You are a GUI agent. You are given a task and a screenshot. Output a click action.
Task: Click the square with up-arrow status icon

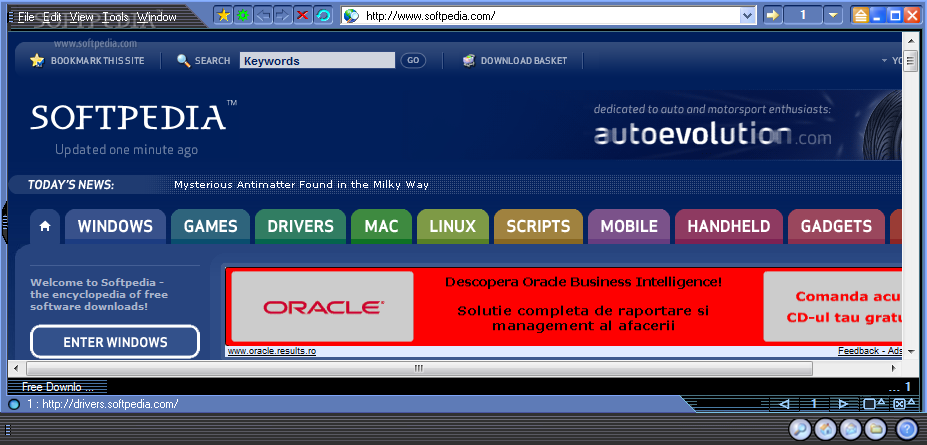point(874,404)
